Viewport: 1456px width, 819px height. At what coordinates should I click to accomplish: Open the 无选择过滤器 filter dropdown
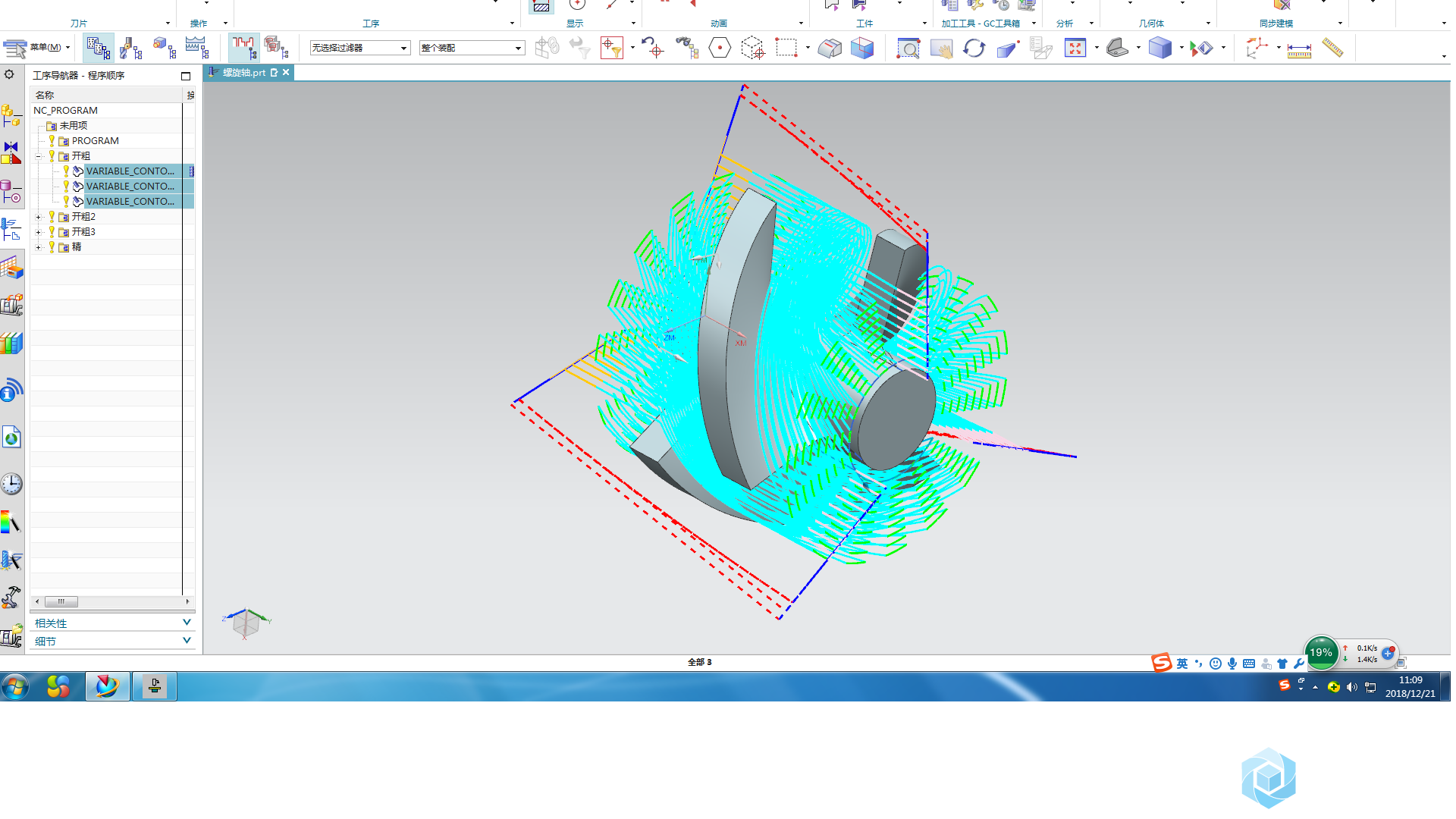pyautogui.click(x=359, y=48)
